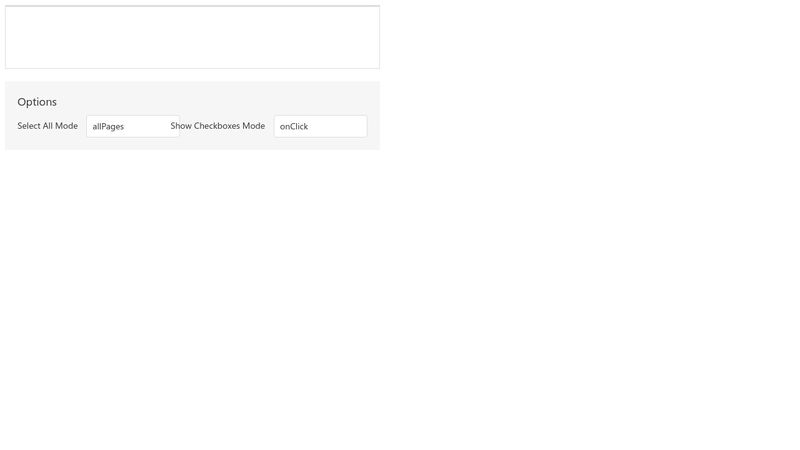Click the 'Show Checkboxes Mode' label
Image resolution: width=800 pixels, height=450 pixels.
(217, 126)
